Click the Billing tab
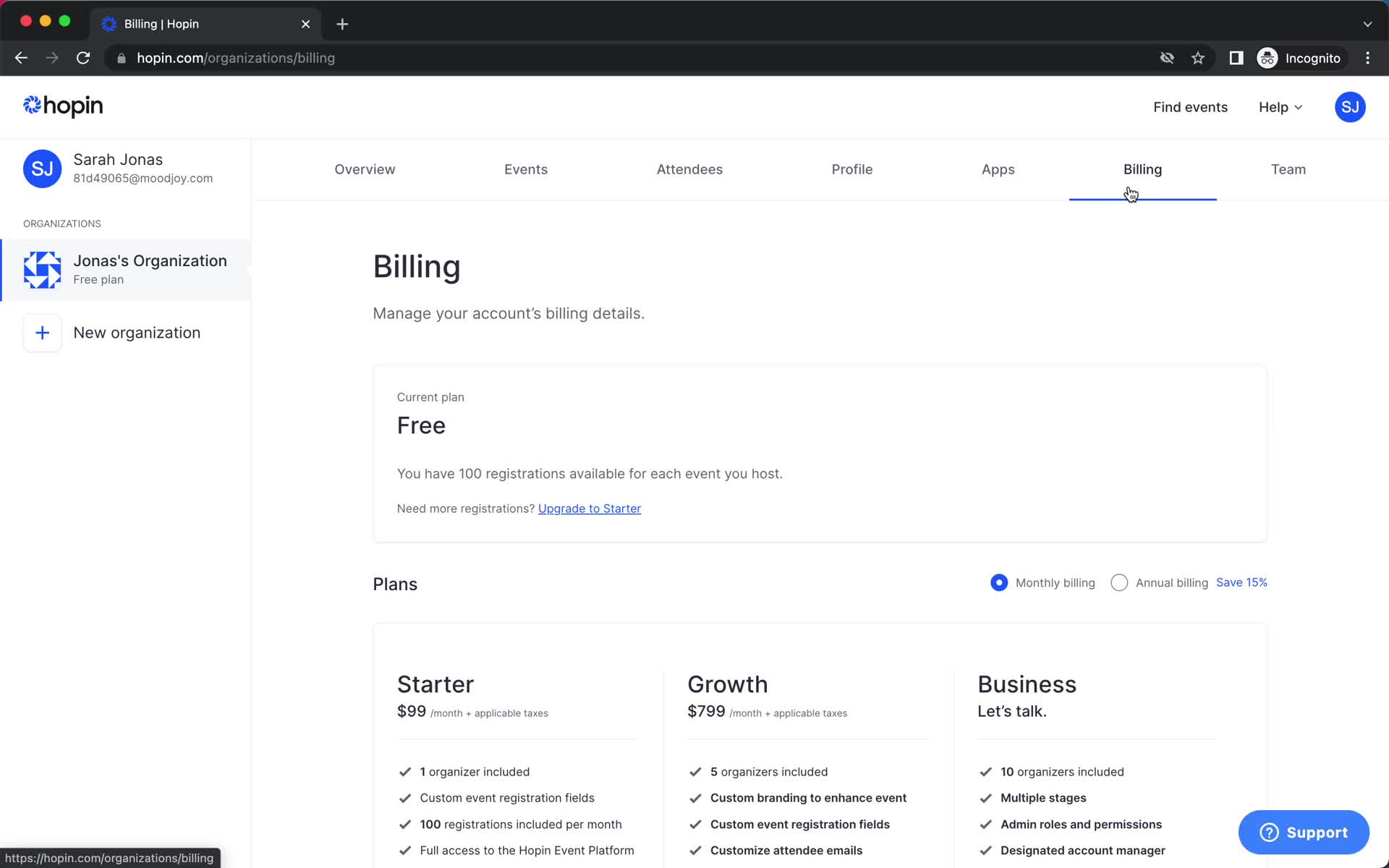 (x=1142, y=169)
